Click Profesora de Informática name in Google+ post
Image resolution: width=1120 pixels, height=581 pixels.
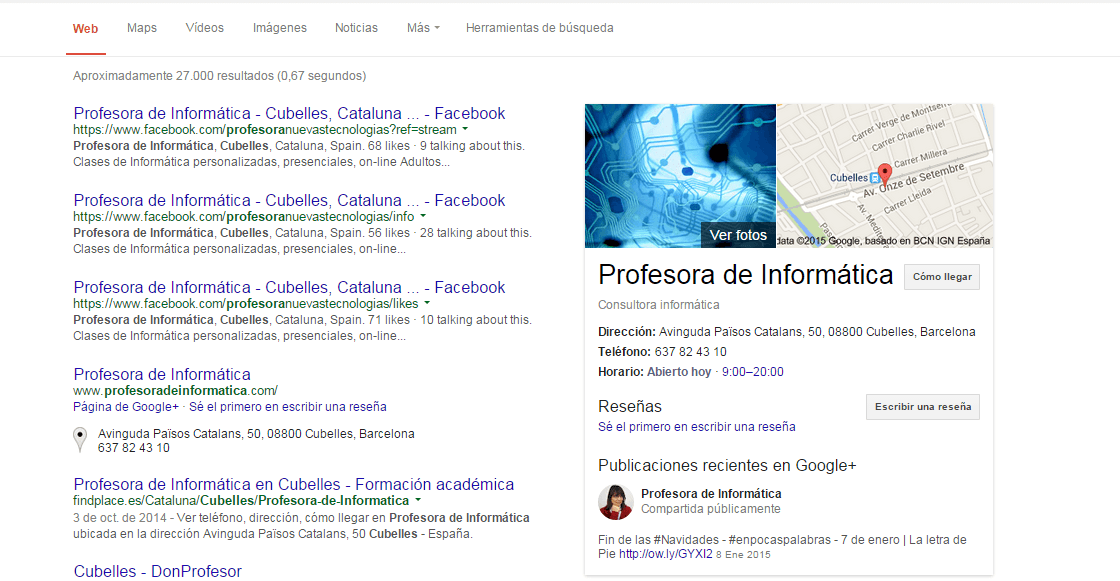click(x=711, y=493)
